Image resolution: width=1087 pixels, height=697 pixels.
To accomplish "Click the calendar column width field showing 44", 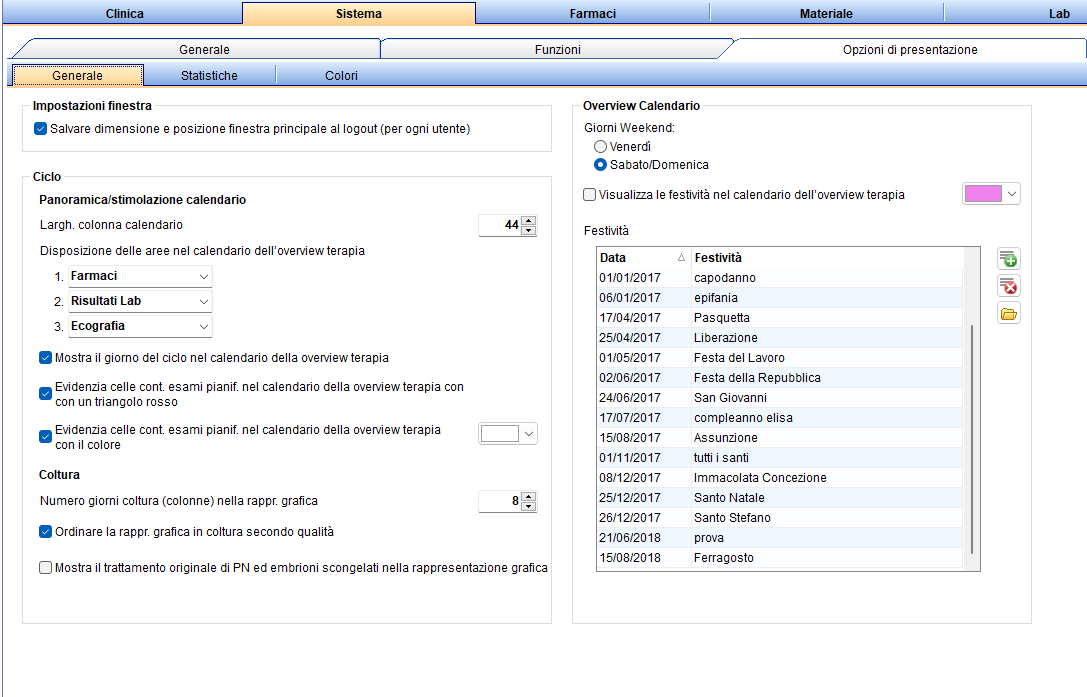I will 500,225.
